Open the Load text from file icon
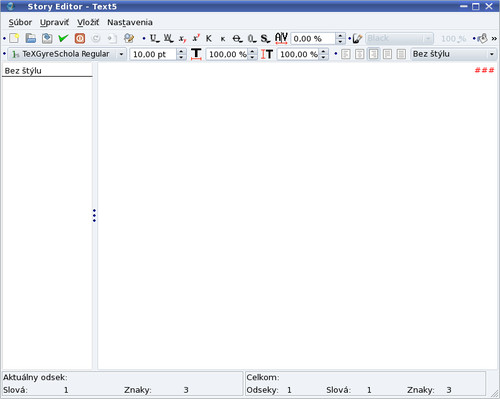This screenshot has width=500, height=399. pyautogui.click(x=31, y=38)
